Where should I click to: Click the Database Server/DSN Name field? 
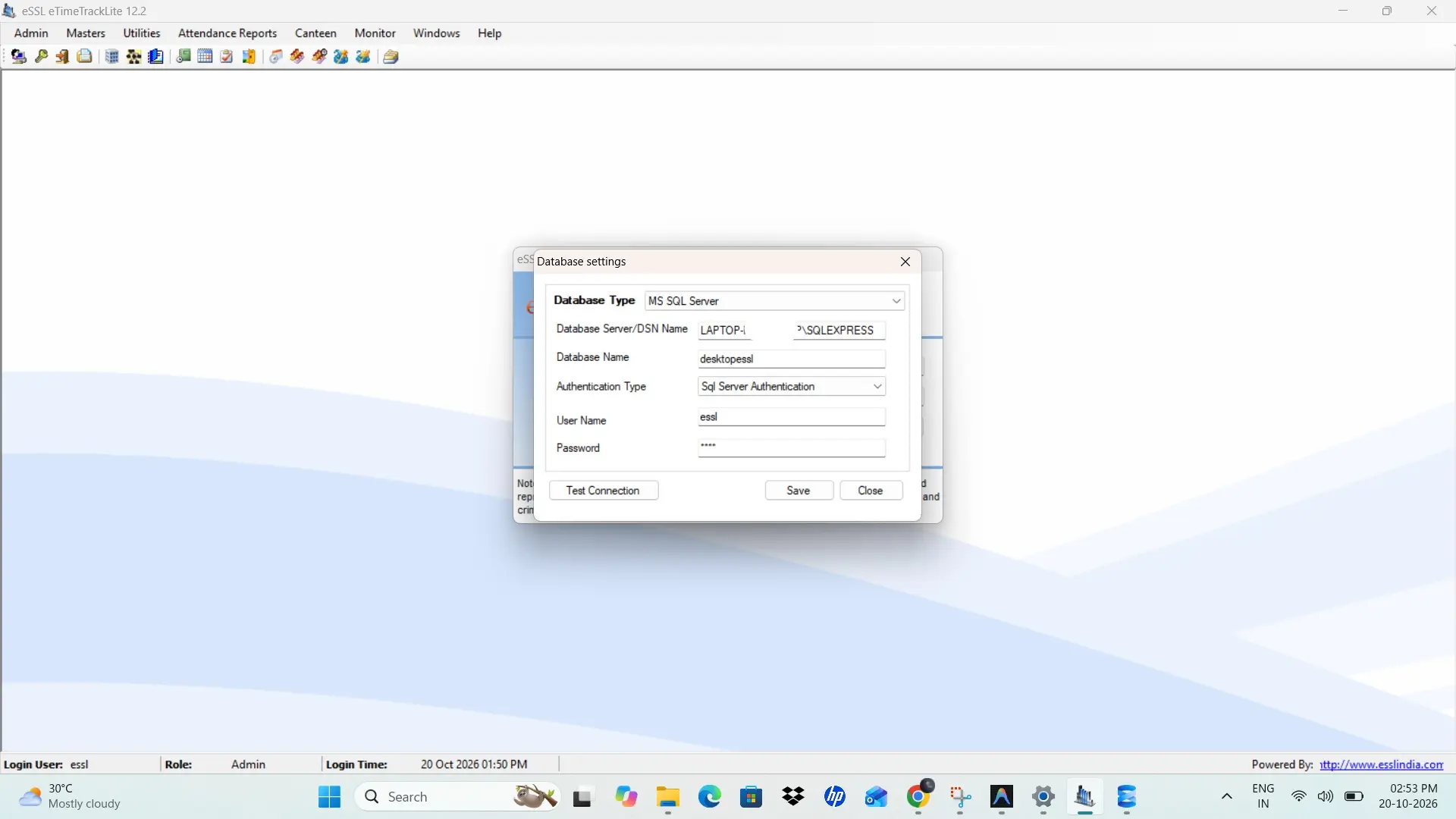[x=792, y=330]
